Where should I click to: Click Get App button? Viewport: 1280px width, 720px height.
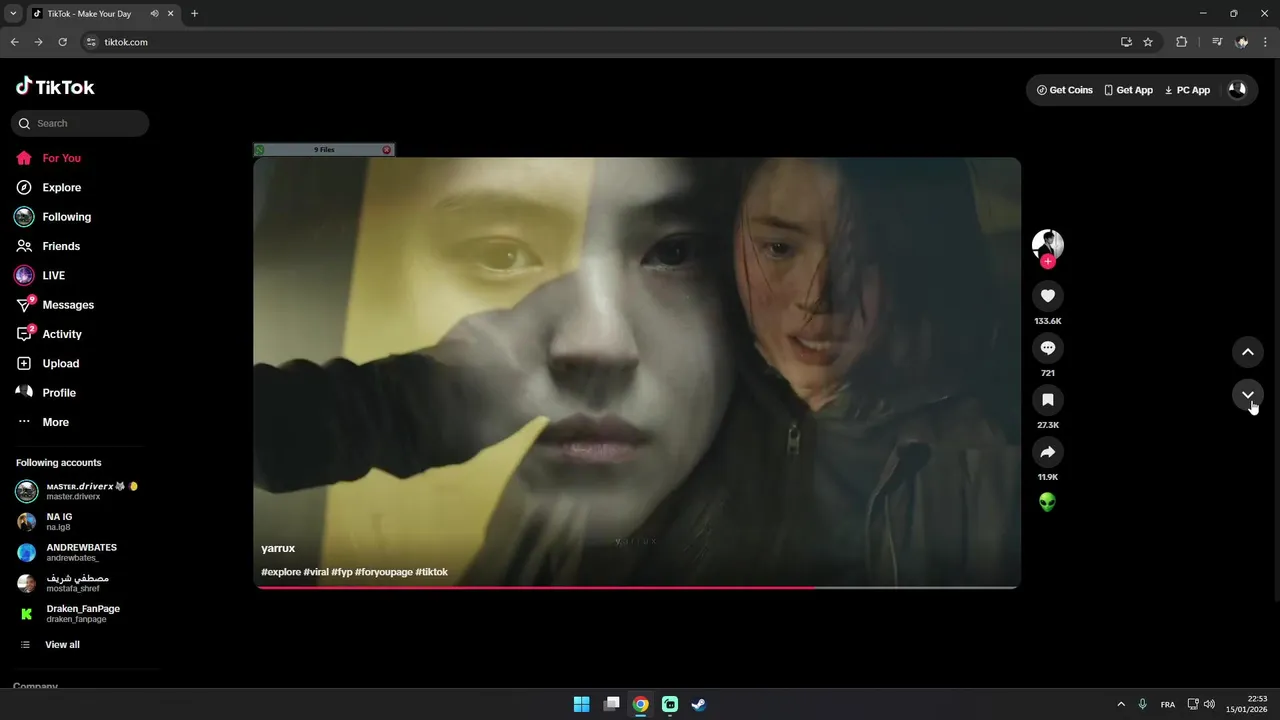(x=1128, y=90)
